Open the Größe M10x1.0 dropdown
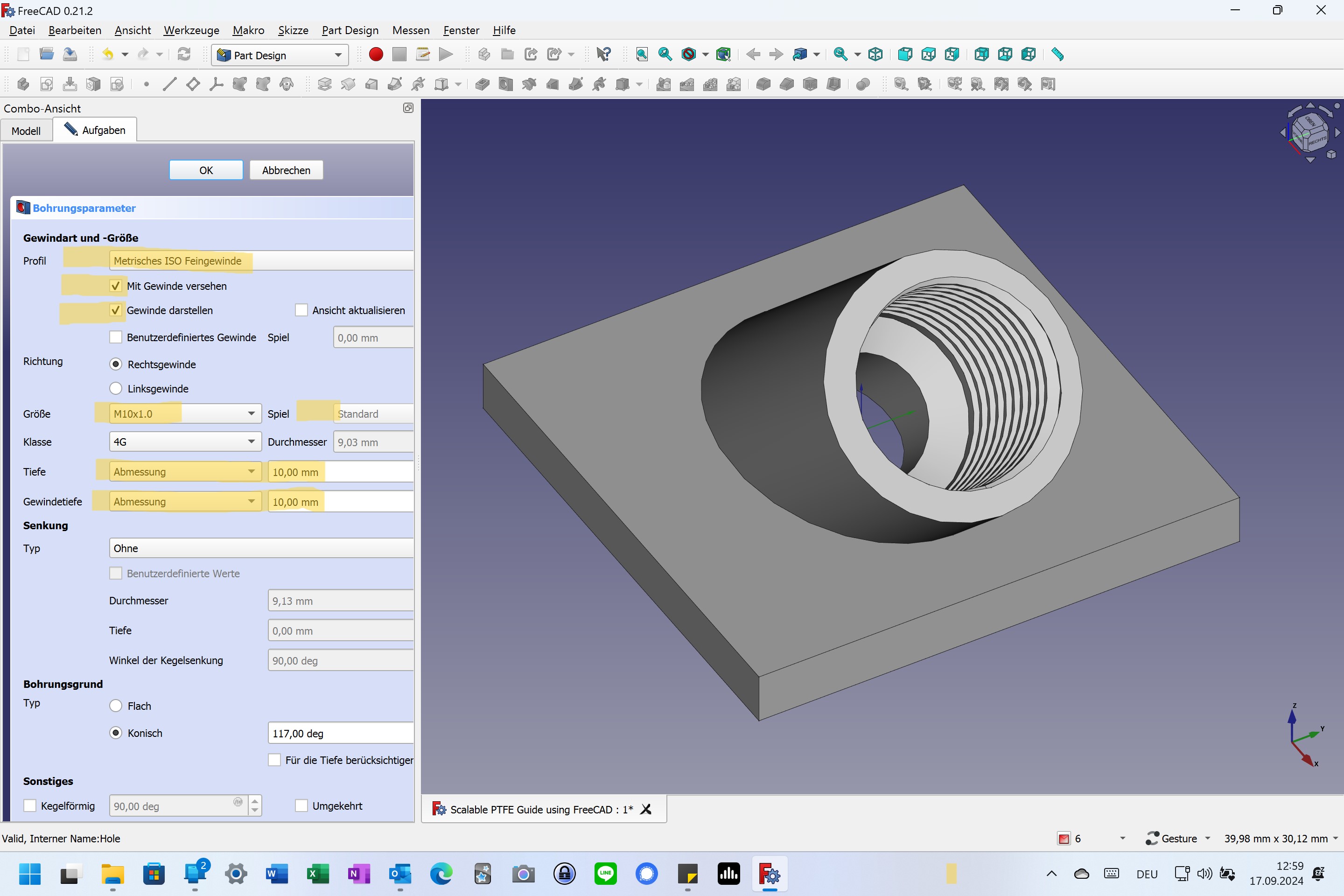 [185, 414]
